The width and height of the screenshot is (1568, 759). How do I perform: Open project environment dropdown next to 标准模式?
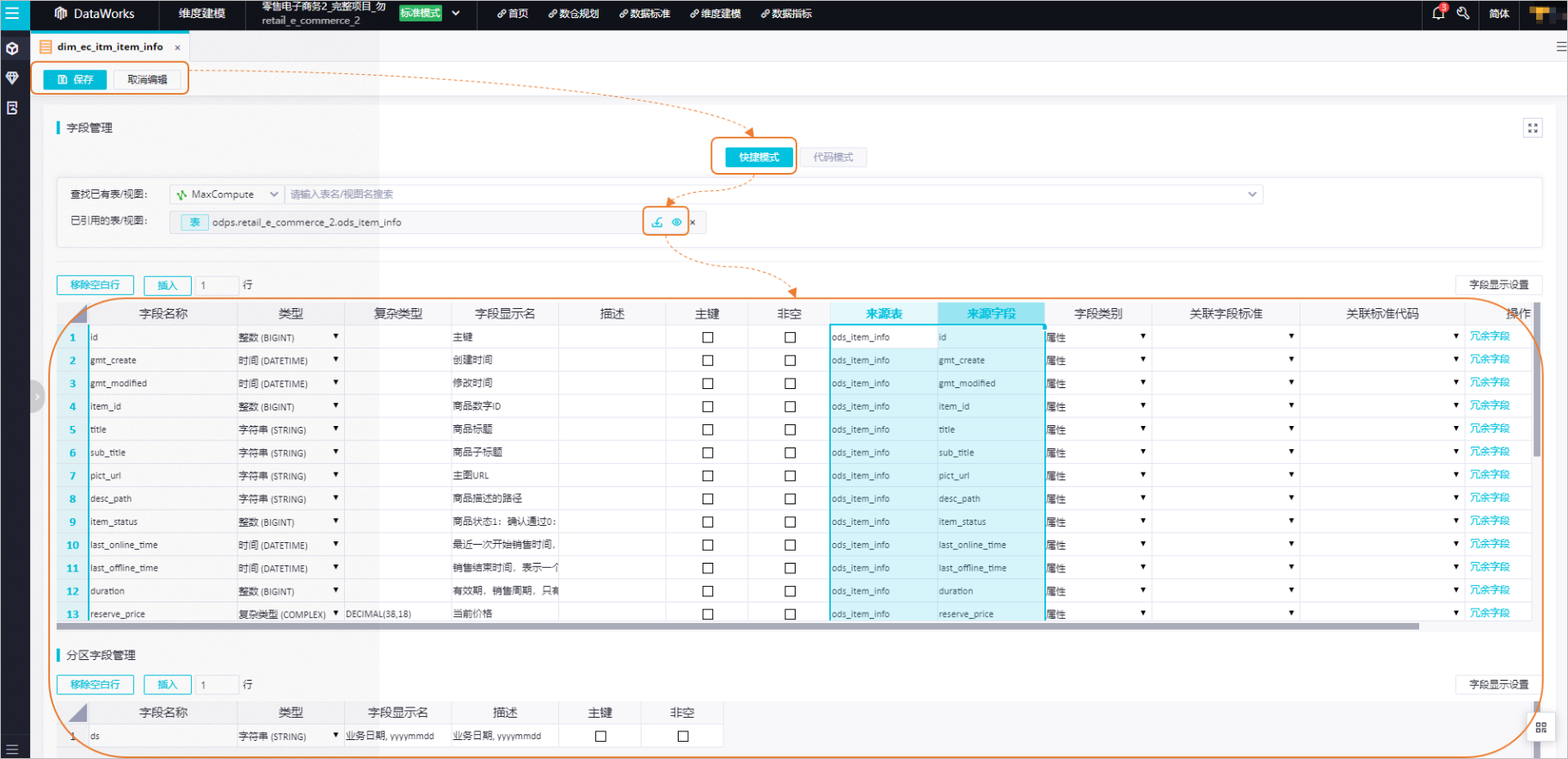tap(456, 13)
